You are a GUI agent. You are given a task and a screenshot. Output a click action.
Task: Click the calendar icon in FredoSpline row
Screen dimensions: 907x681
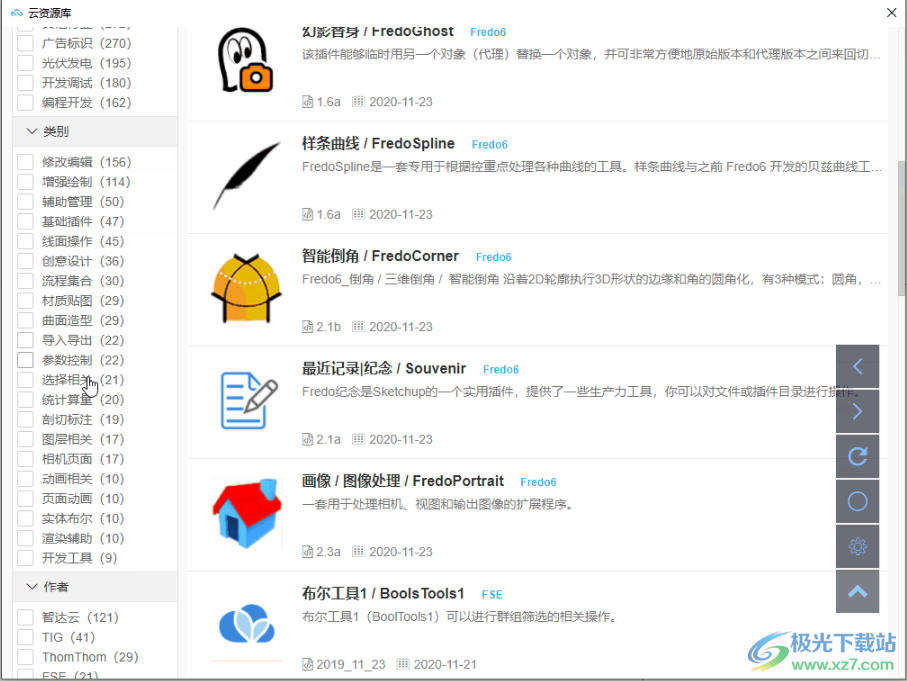tap(359, 214)
